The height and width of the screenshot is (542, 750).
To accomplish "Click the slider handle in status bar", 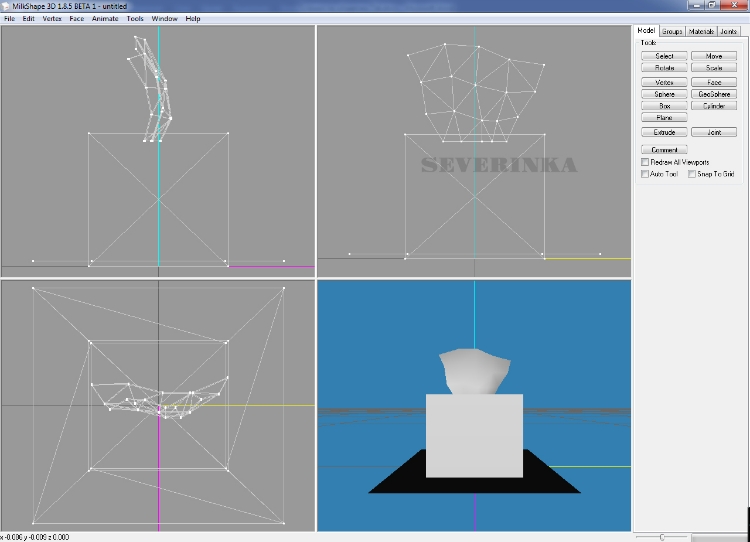I will [660, 537].
